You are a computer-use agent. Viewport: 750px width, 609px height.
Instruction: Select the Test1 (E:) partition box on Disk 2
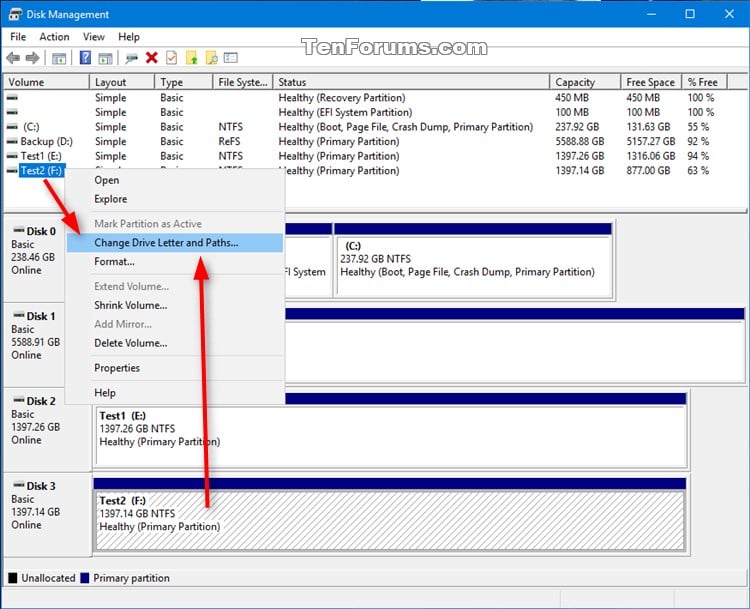pos(390,430)
